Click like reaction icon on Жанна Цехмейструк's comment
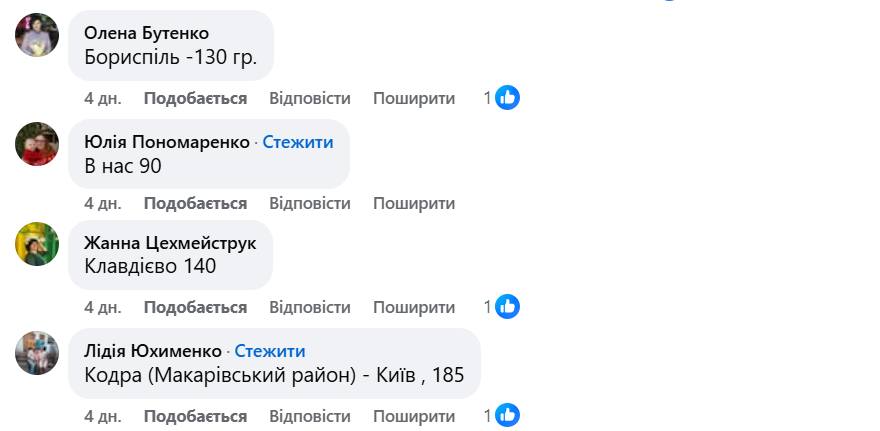880x431 pixels. (x=508, y=307)
